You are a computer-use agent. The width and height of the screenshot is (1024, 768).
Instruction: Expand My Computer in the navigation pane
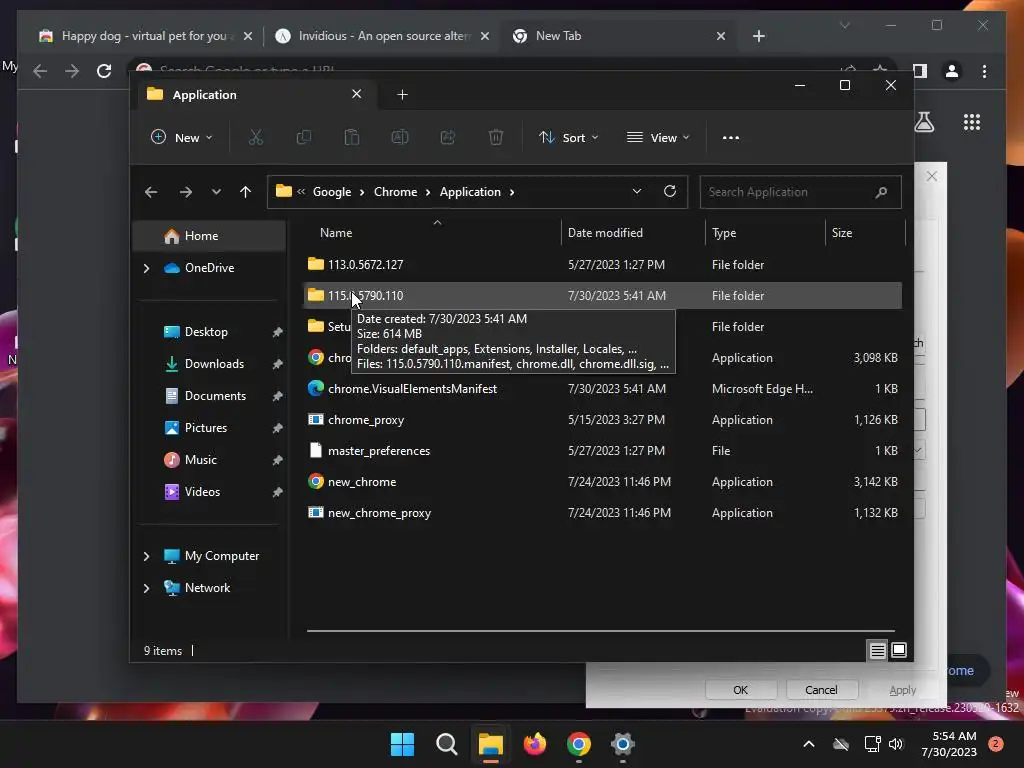coord(146,556)
